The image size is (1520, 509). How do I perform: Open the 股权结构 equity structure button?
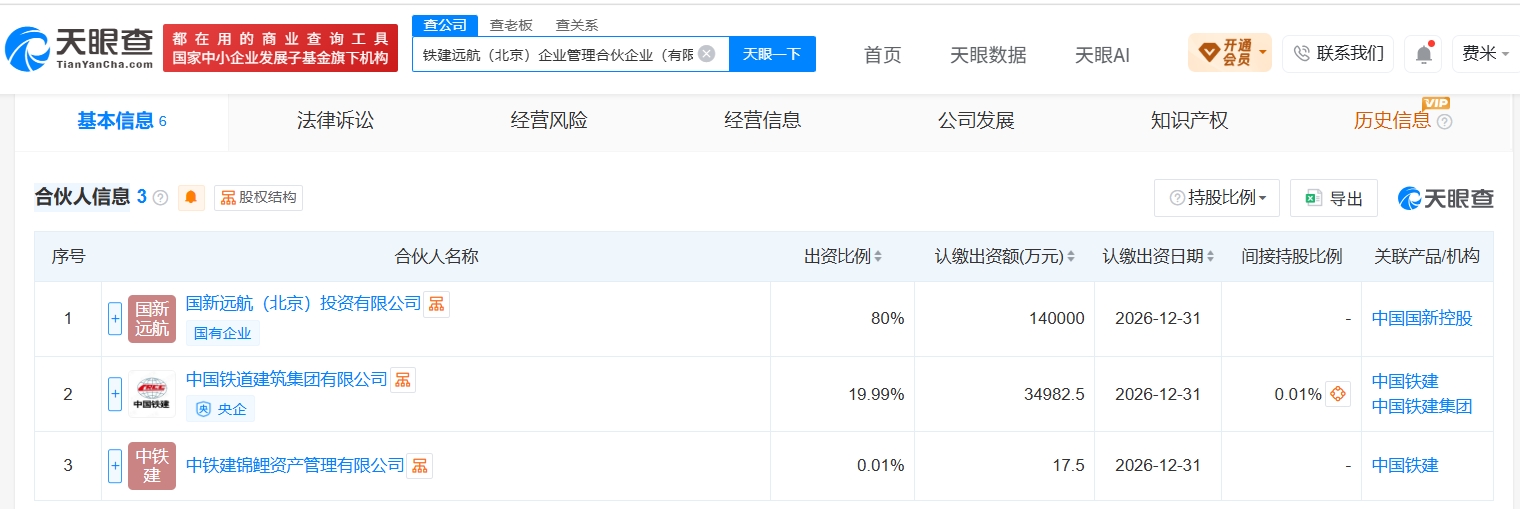click(x=258, y=198)
